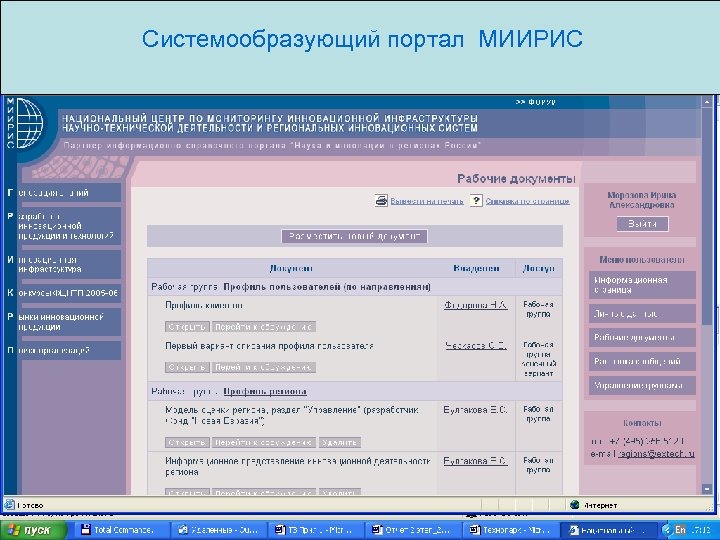Open the Отчет 3 этап taskbar item
720x540 pixels.
(412, 530)
